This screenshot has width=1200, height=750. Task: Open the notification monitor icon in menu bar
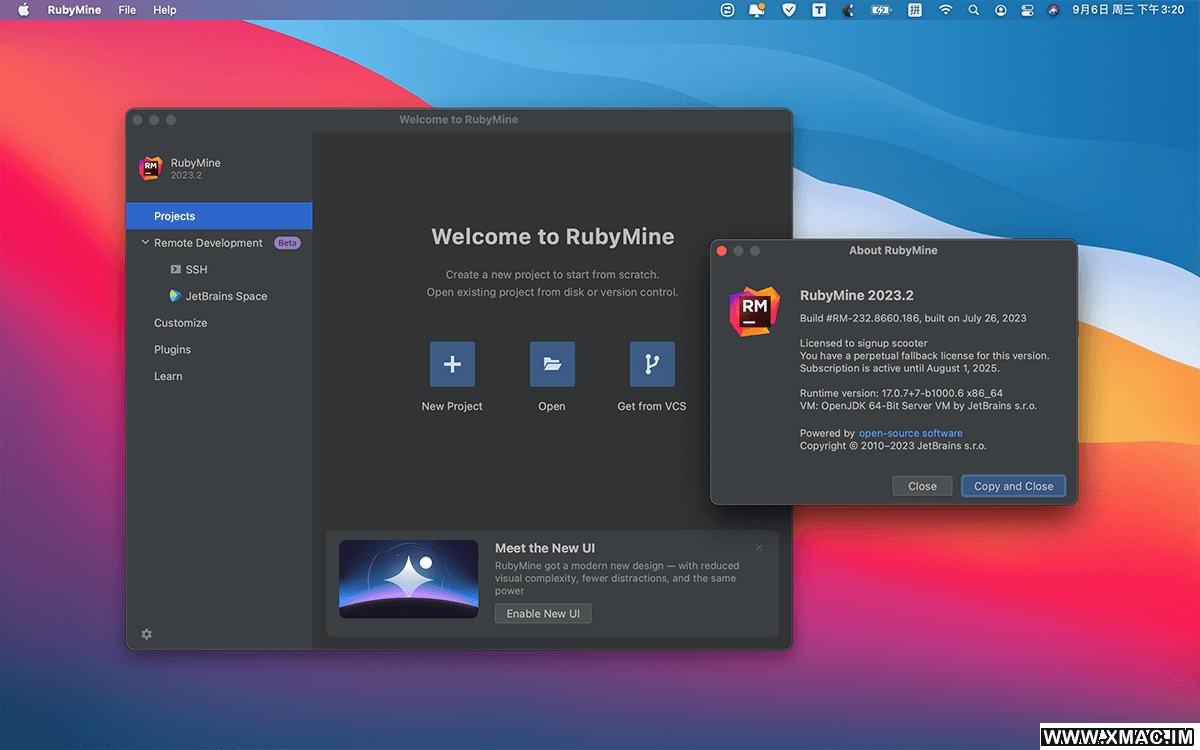pos(757,10)
